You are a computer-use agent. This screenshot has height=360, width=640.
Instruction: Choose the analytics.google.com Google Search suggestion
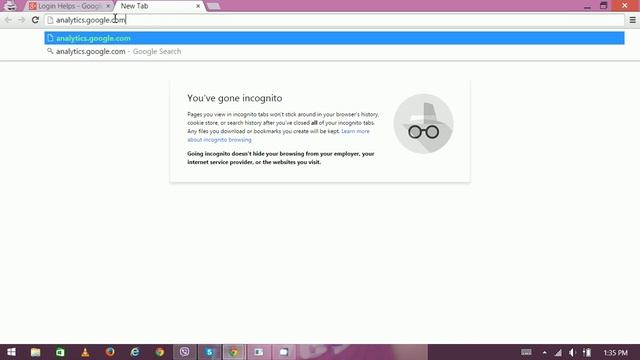[x=334, y=51]
